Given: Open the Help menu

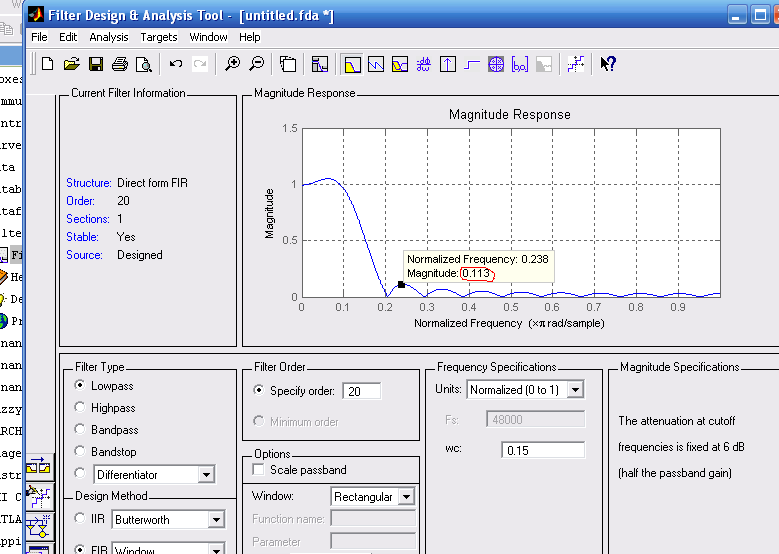Looking at the screenshot, I should (249, 37).
